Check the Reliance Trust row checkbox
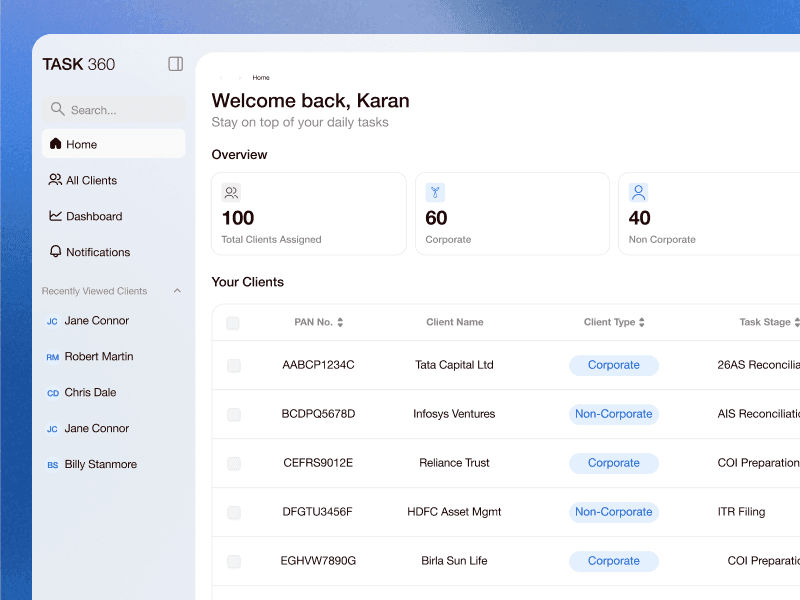Screen dimensions: 800x600 234,463
